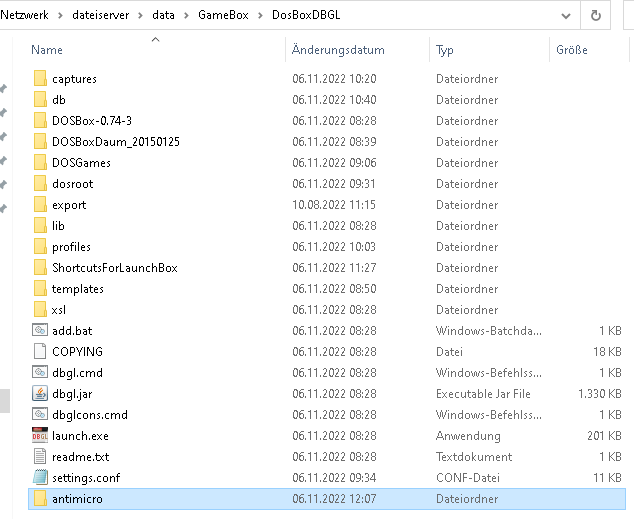Screen dimensions: 634x519
Task: Click the launch.exe DBGL application icon
Action: pos(40,435)
